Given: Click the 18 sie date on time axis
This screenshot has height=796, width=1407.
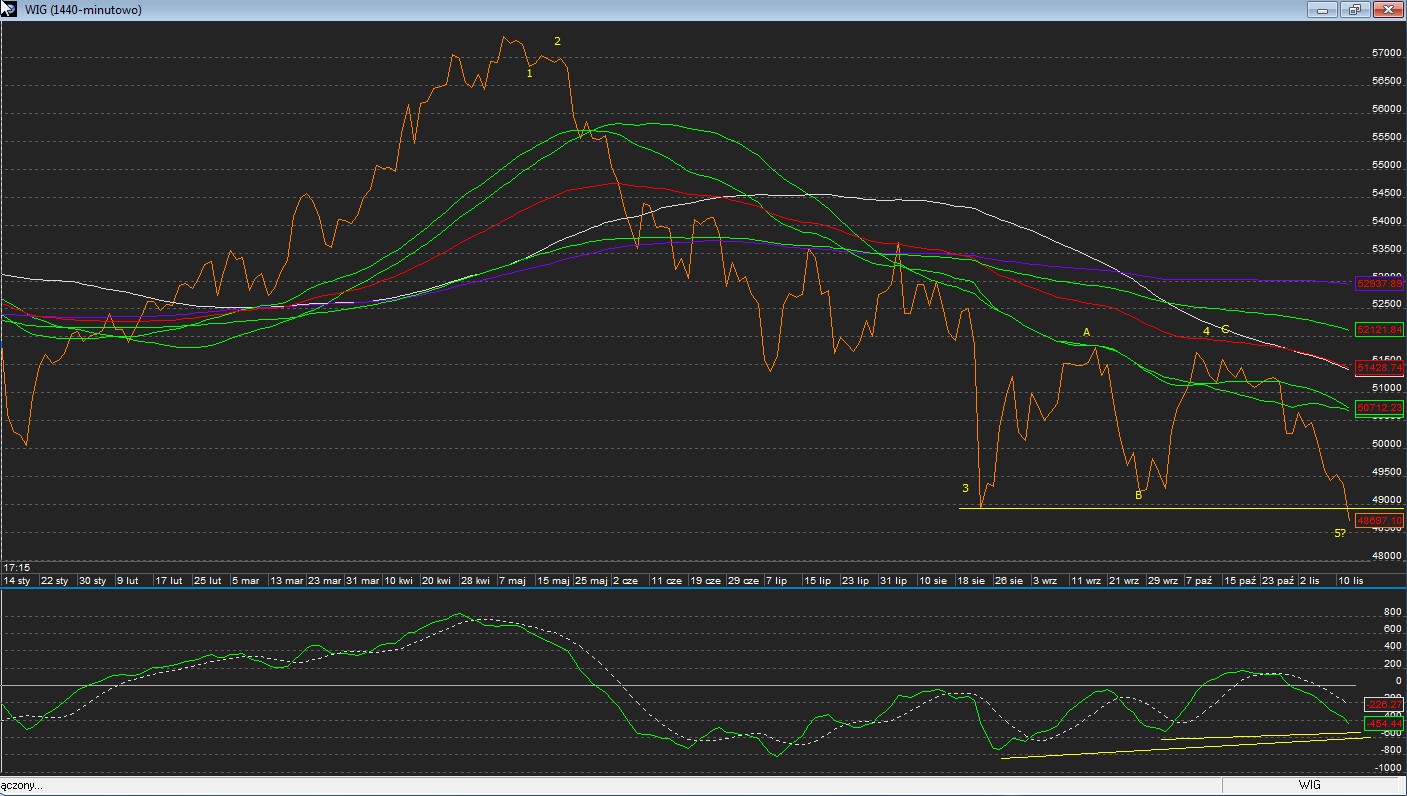Looking at the screenshot, I should coord(971,580).
